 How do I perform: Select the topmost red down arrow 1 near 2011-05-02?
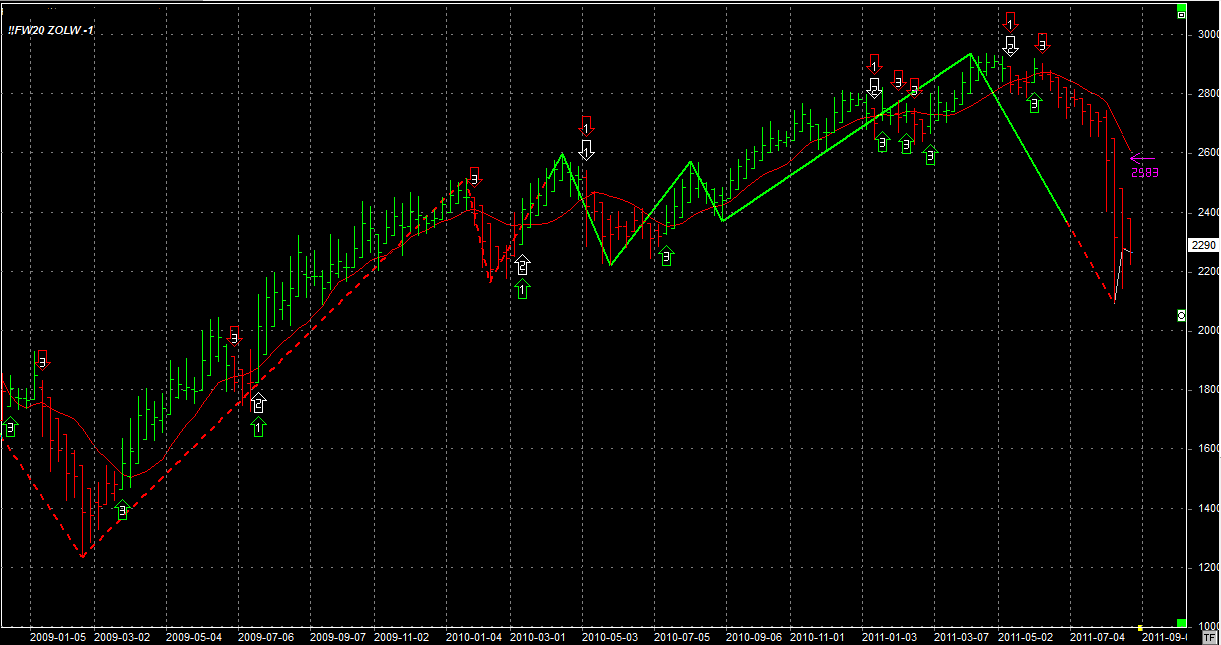pyautogui.click(x=1010, y=21)
